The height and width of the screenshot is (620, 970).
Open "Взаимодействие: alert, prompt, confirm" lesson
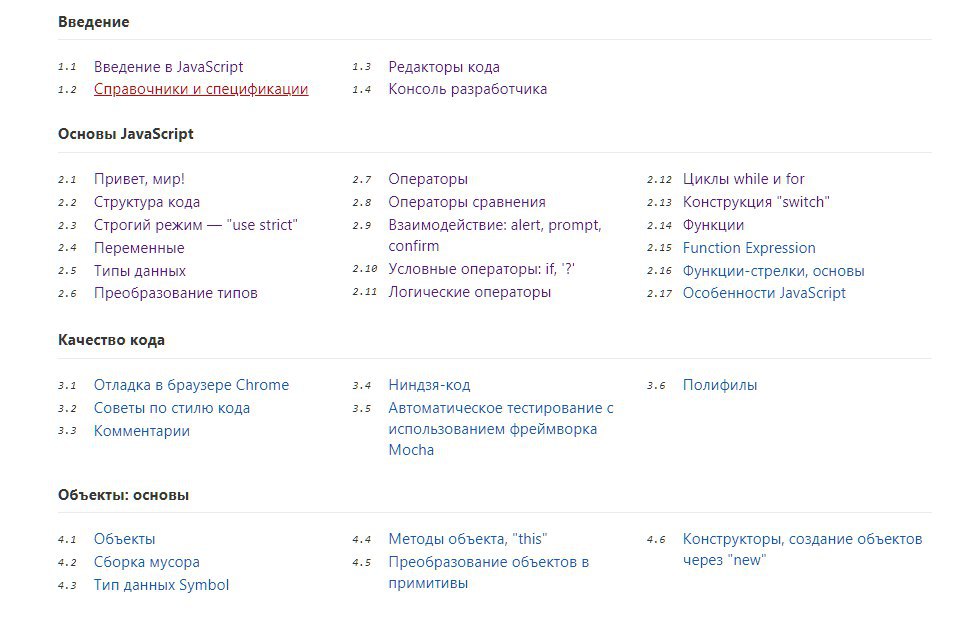[494, 225]
